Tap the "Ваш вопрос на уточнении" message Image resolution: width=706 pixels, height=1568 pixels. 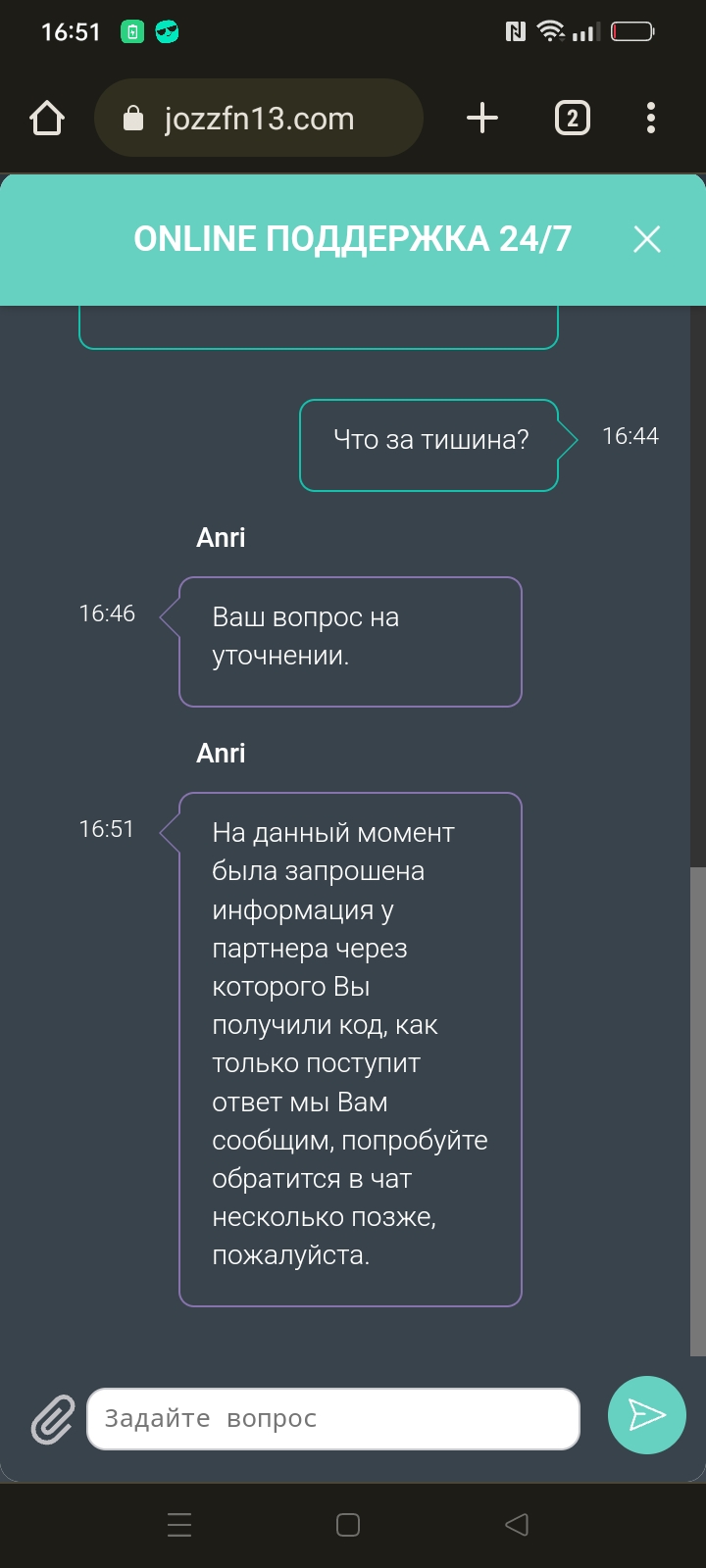(x=350, y=642)
